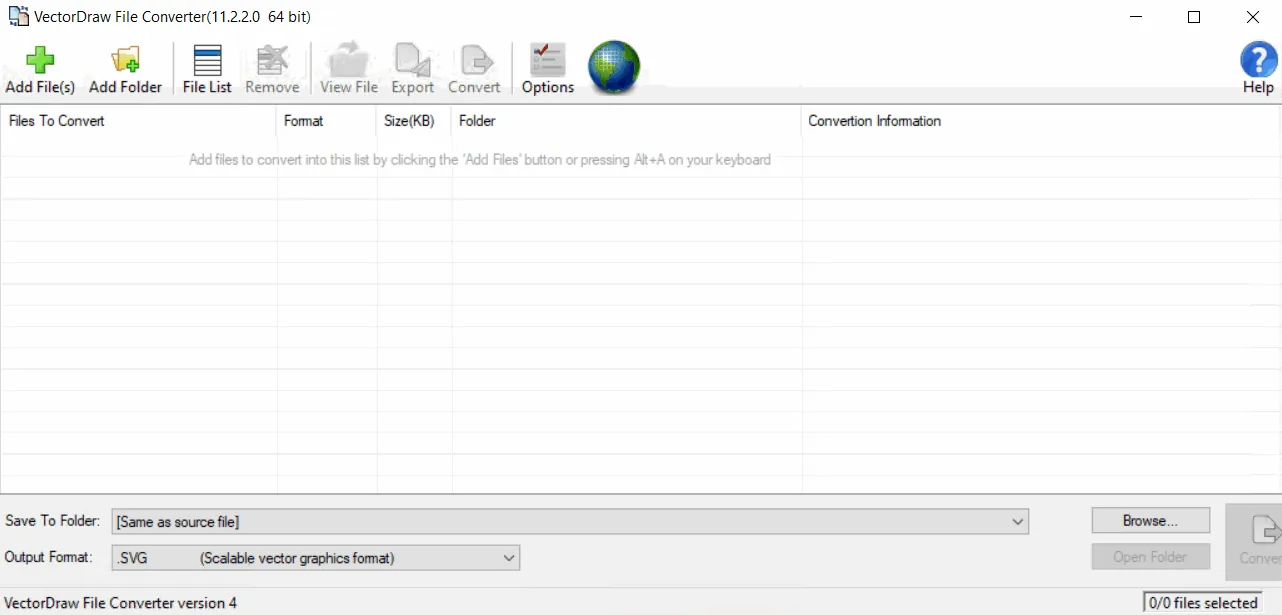
Task: Open the Options settings
Action: point(548,69)
